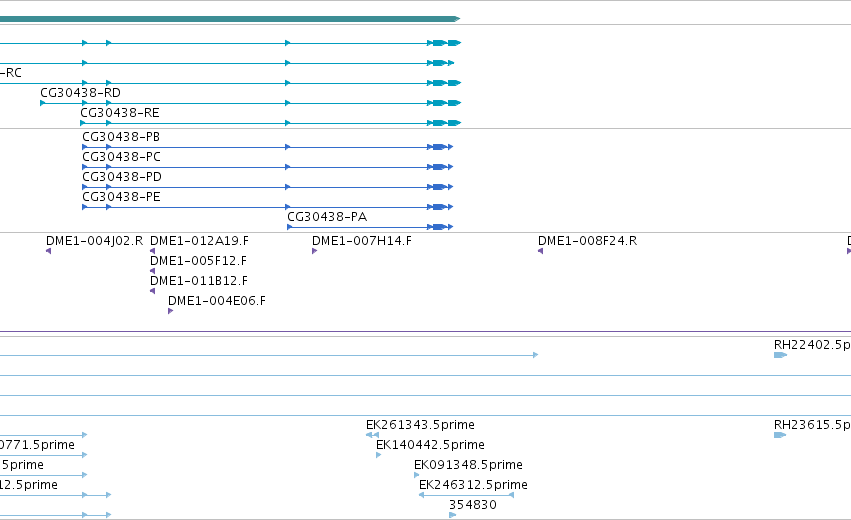Click the arrow glyph under EK091348.5prime
The image size is (851, 520).
pyautogui.click(x=416, y=475)
